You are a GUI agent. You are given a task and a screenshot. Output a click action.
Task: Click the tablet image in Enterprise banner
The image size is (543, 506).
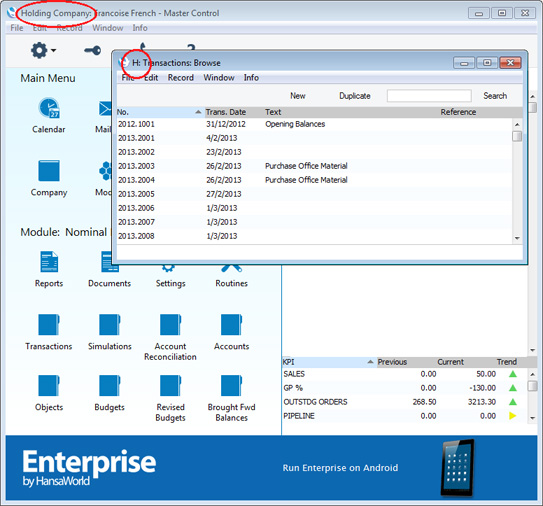pos(458,468)
